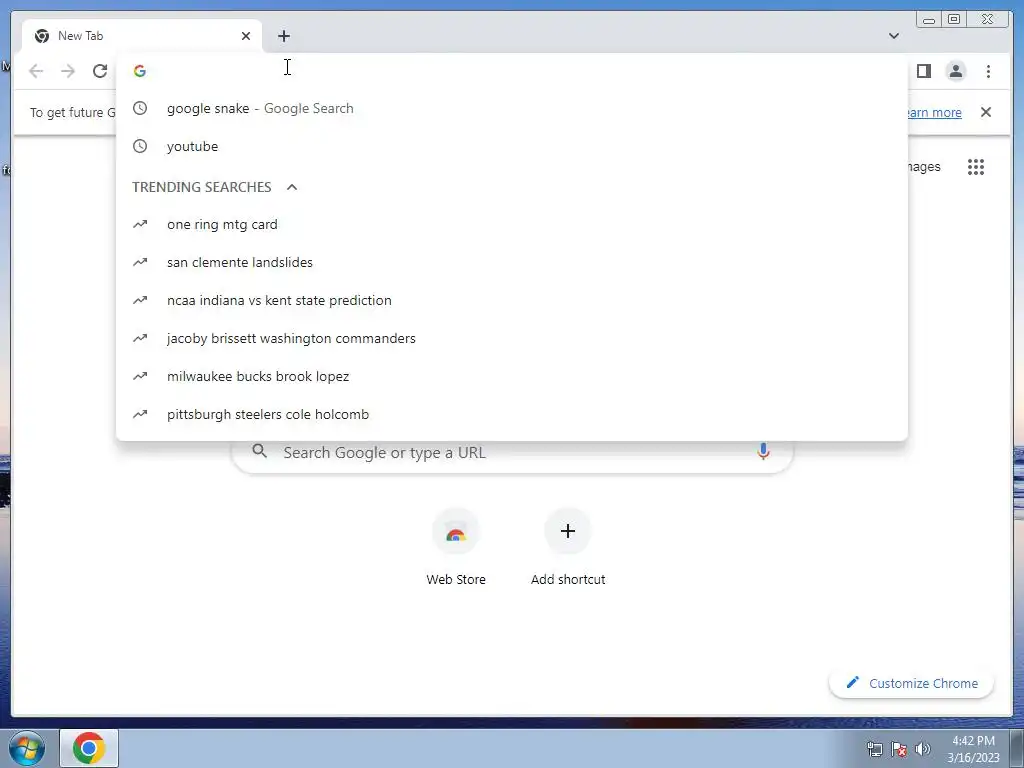Open the Action Center flag icon
Image resolution: width=1024 pixels, height=768 pixels.
899,749
